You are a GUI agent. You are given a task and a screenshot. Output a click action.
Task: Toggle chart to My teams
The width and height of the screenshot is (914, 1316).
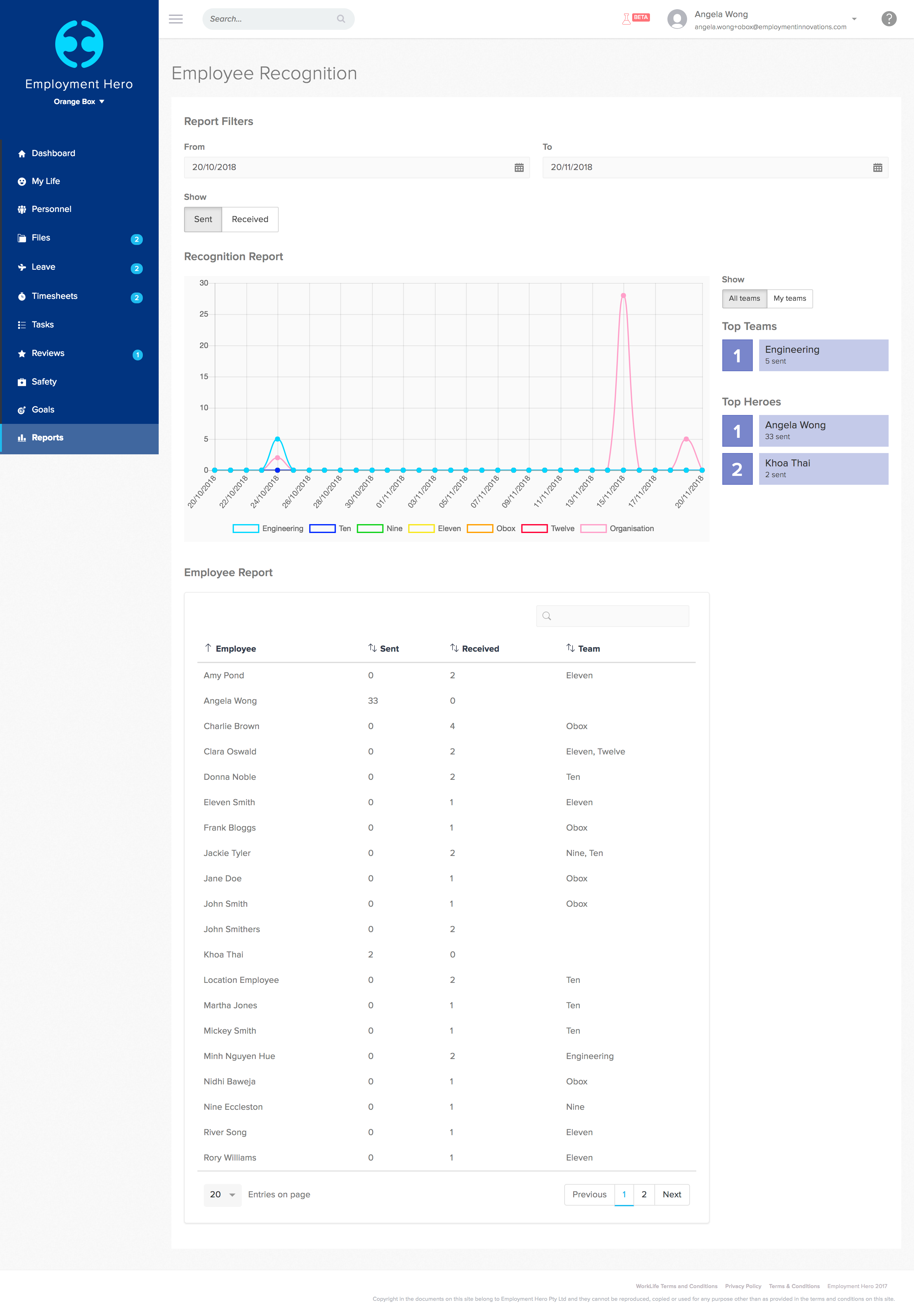789,298
